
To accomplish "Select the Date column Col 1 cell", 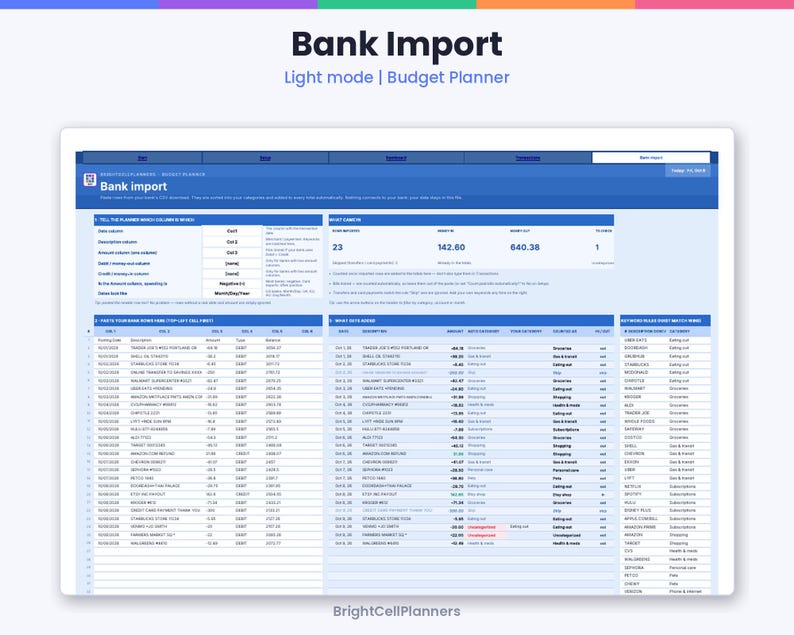I will tap(232, 231).
